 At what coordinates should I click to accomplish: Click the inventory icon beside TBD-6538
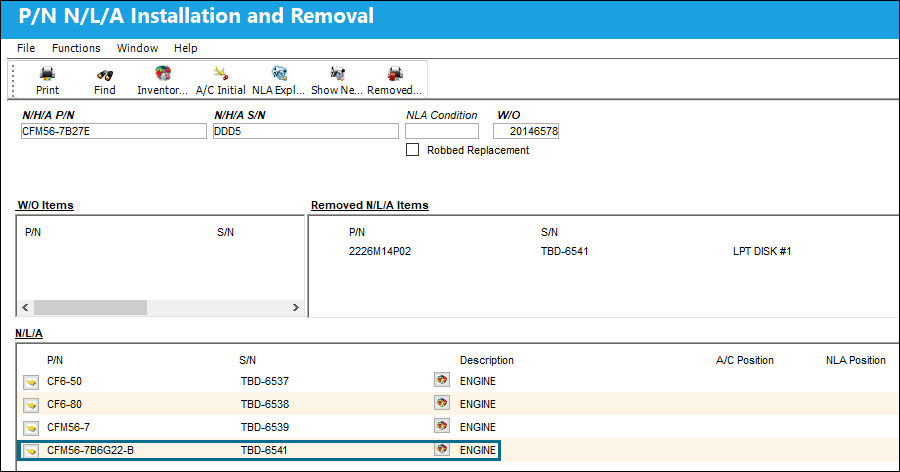(441, 403)
